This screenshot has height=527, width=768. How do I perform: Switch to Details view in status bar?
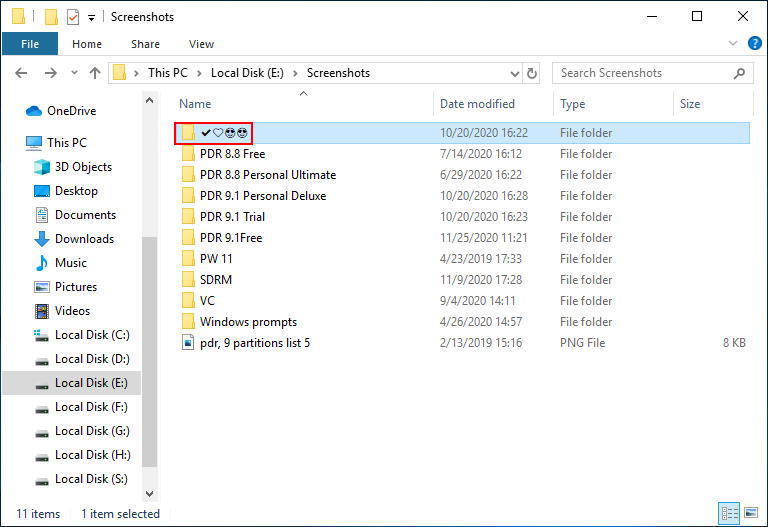pyautogui.click(x=729, y=513)
